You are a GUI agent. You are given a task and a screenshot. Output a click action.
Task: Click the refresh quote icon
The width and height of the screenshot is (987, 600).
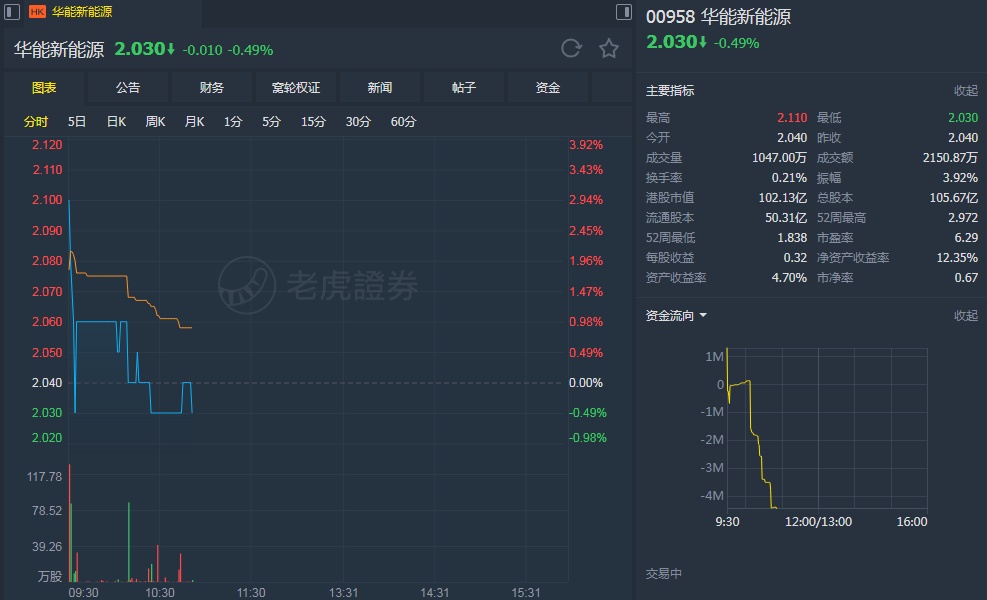point(571,48)
